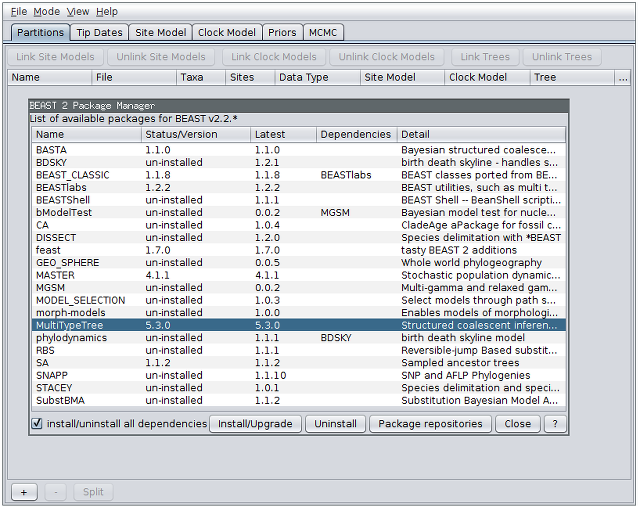The height and width of the screenshot is (511, 640).
Task: Click the Latest column header
Action: click(x=284, y=135)
